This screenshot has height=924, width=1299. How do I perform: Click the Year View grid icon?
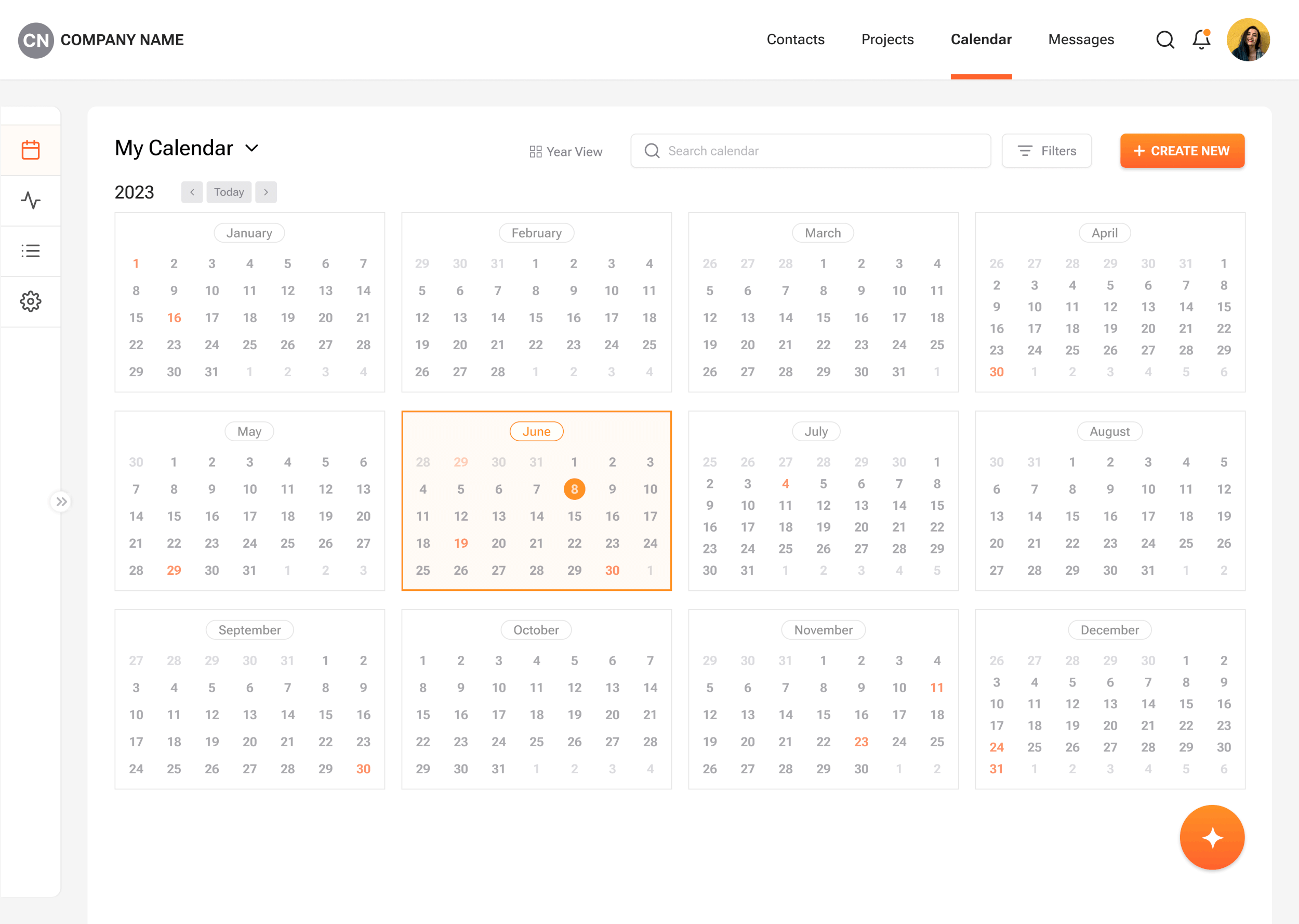535,151
